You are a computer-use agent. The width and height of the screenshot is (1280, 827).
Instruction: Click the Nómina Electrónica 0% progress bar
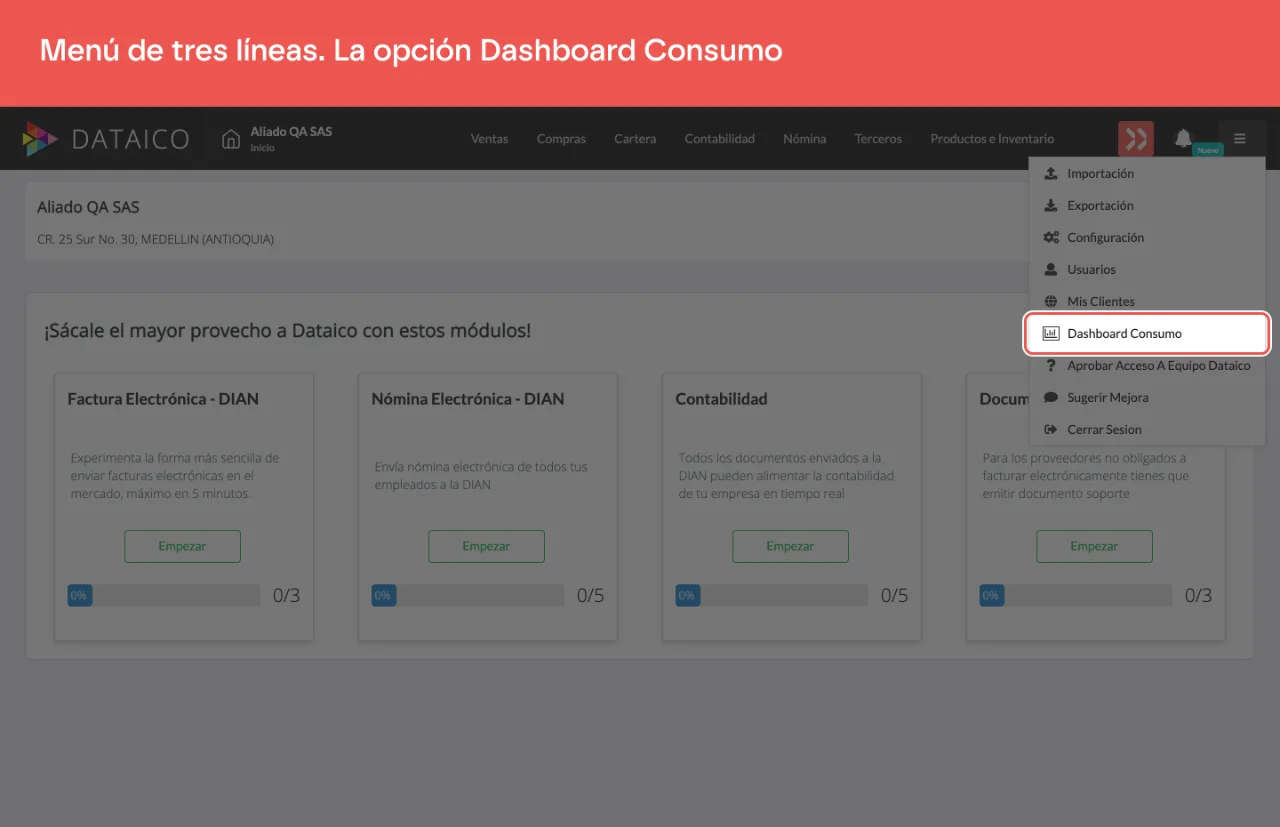tap(468, 595)
